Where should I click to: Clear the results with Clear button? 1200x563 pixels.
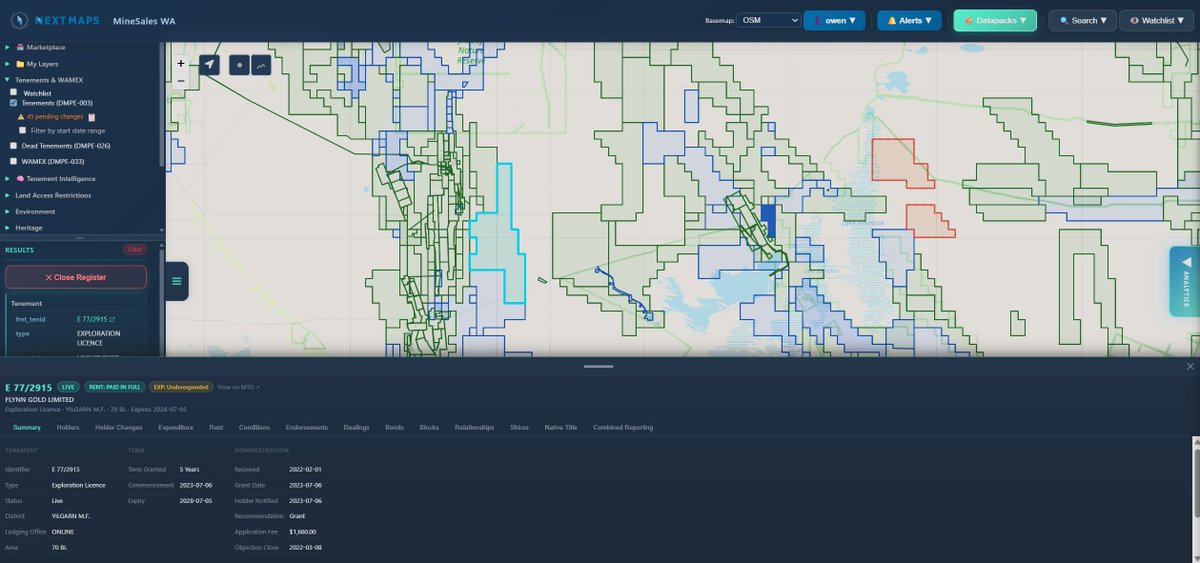pos(134,249)
